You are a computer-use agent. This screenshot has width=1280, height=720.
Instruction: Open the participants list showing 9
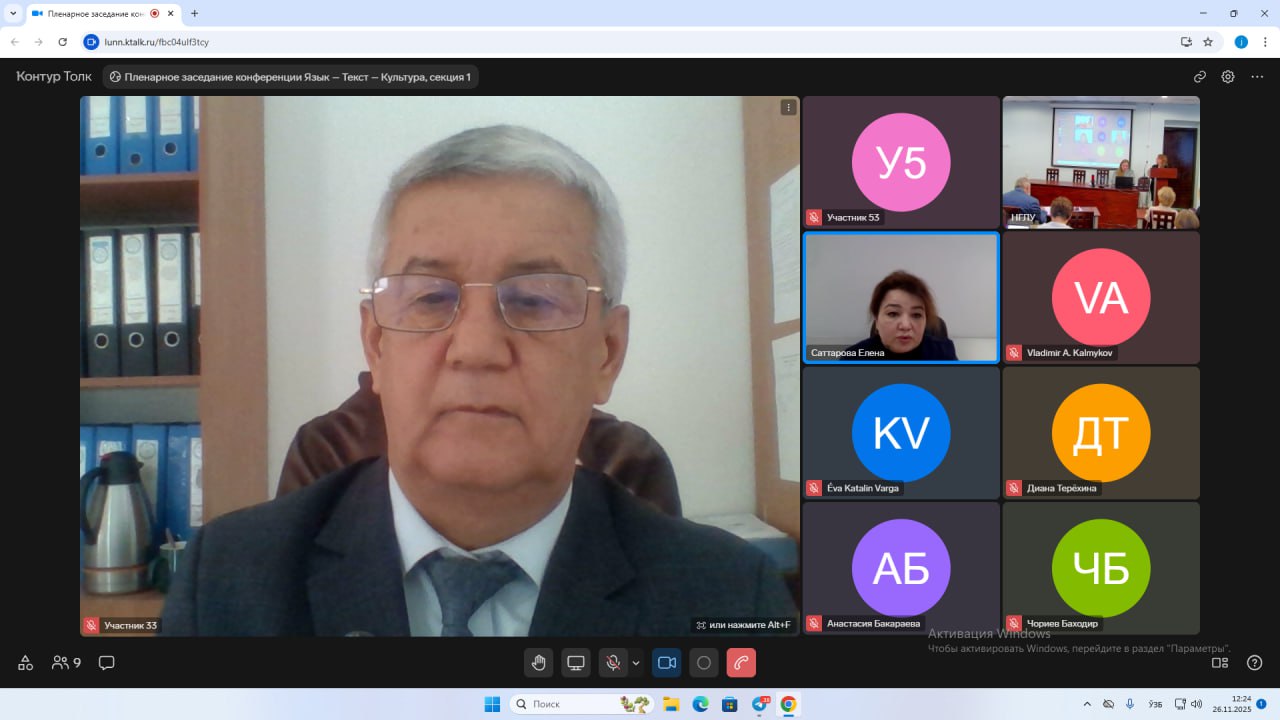click(67, 662)
